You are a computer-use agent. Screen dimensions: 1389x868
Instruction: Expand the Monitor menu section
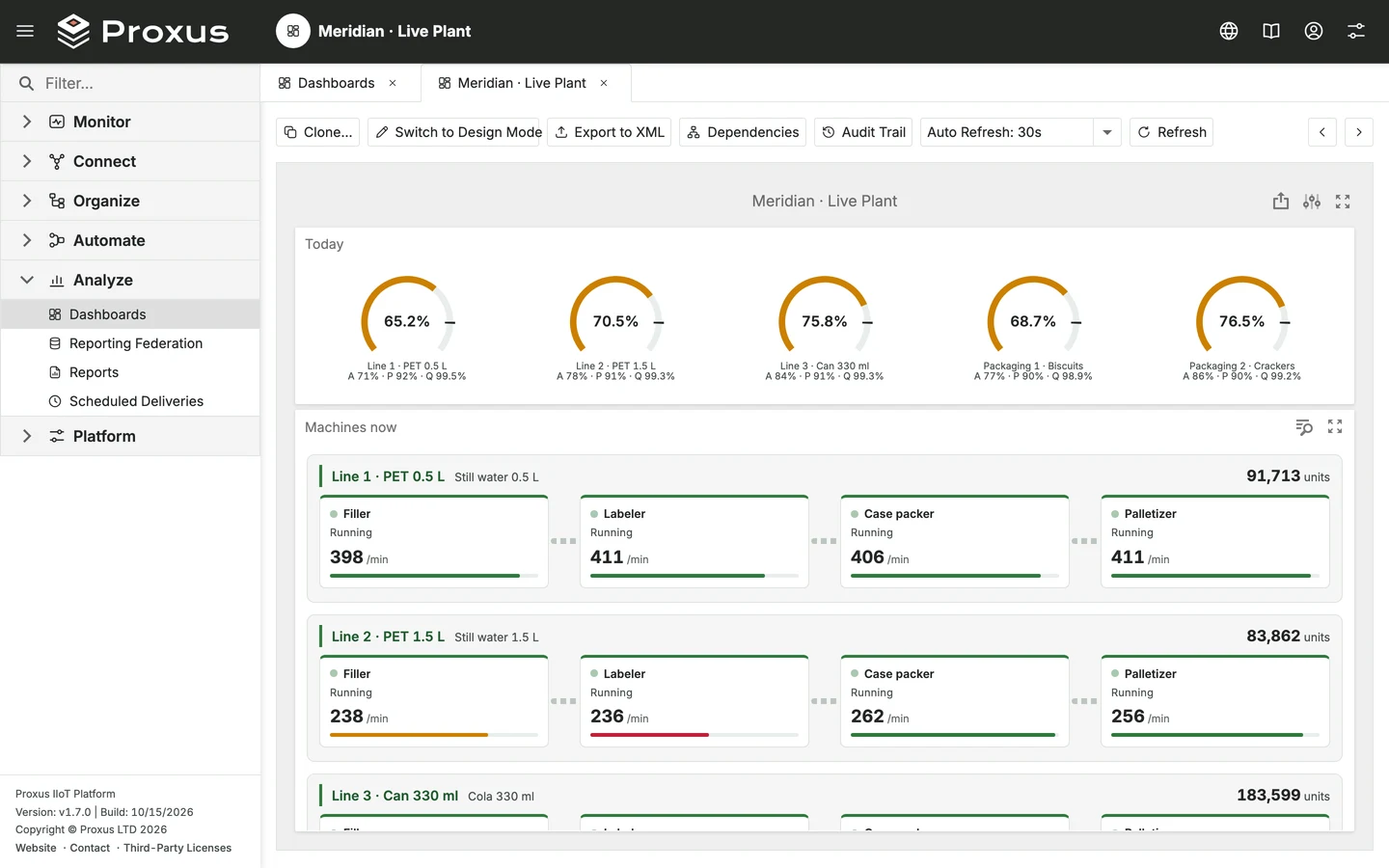[x=27, y=122]
